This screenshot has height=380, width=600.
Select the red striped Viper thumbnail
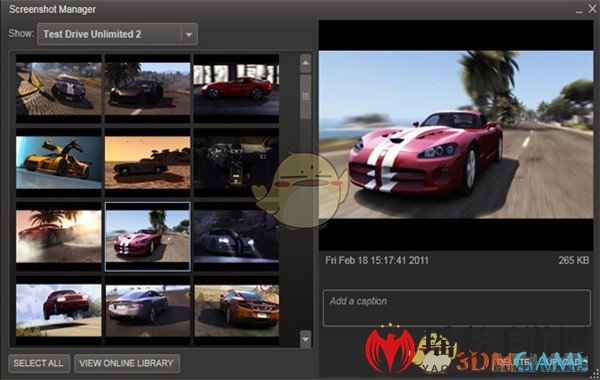147,236
